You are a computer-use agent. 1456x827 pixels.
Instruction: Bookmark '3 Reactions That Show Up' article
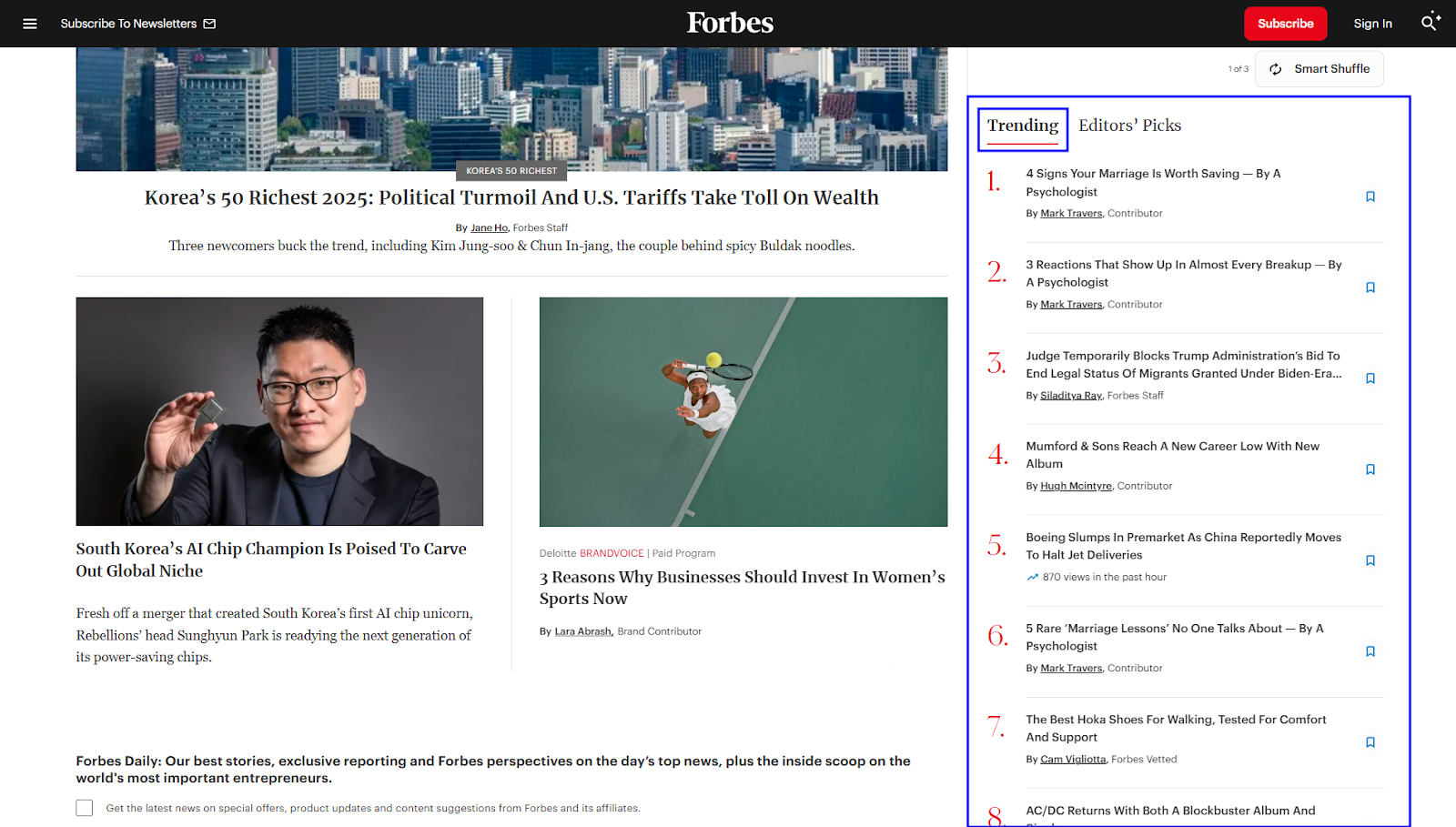click(1370, 287)
